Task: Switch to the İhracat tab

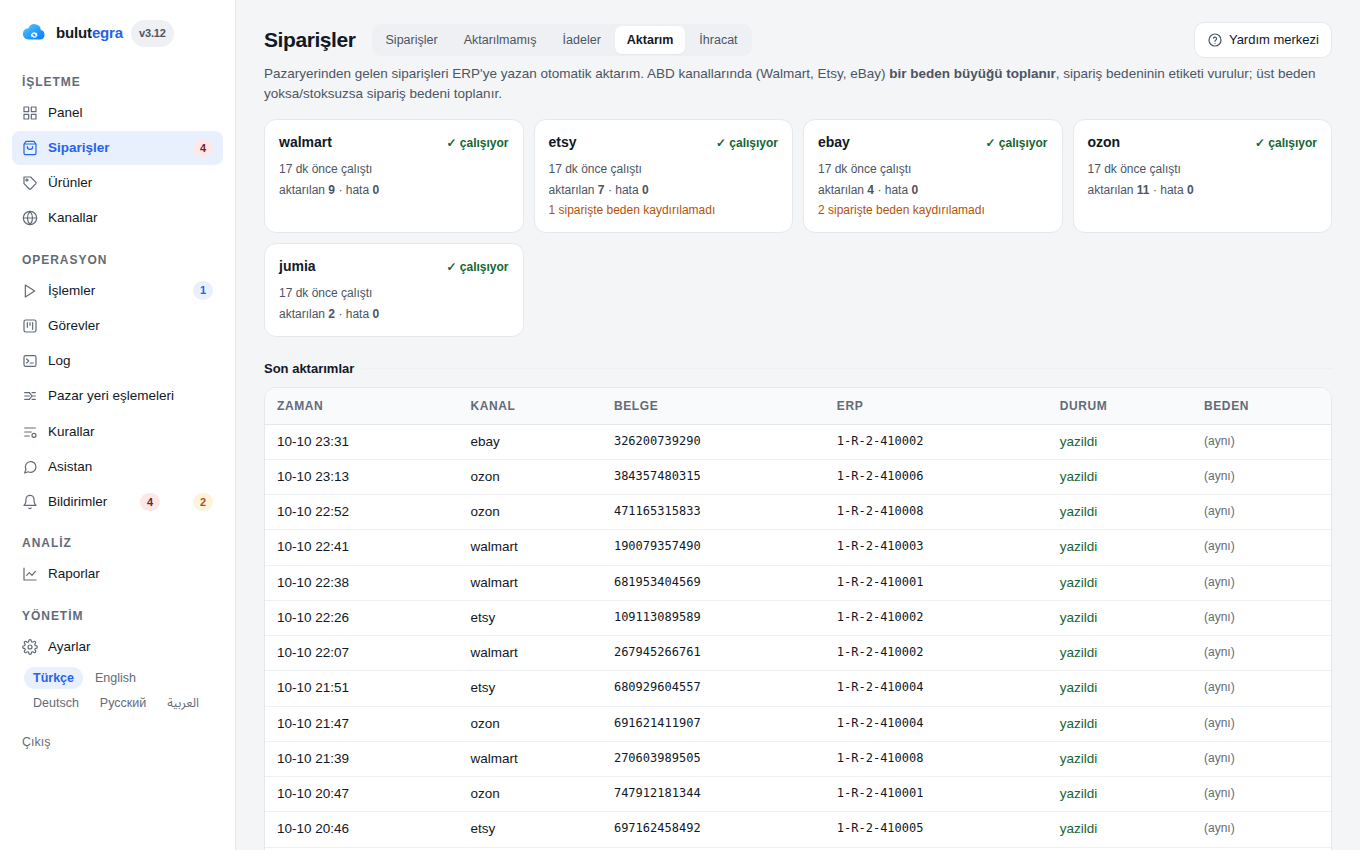Action: coord(718,40)
